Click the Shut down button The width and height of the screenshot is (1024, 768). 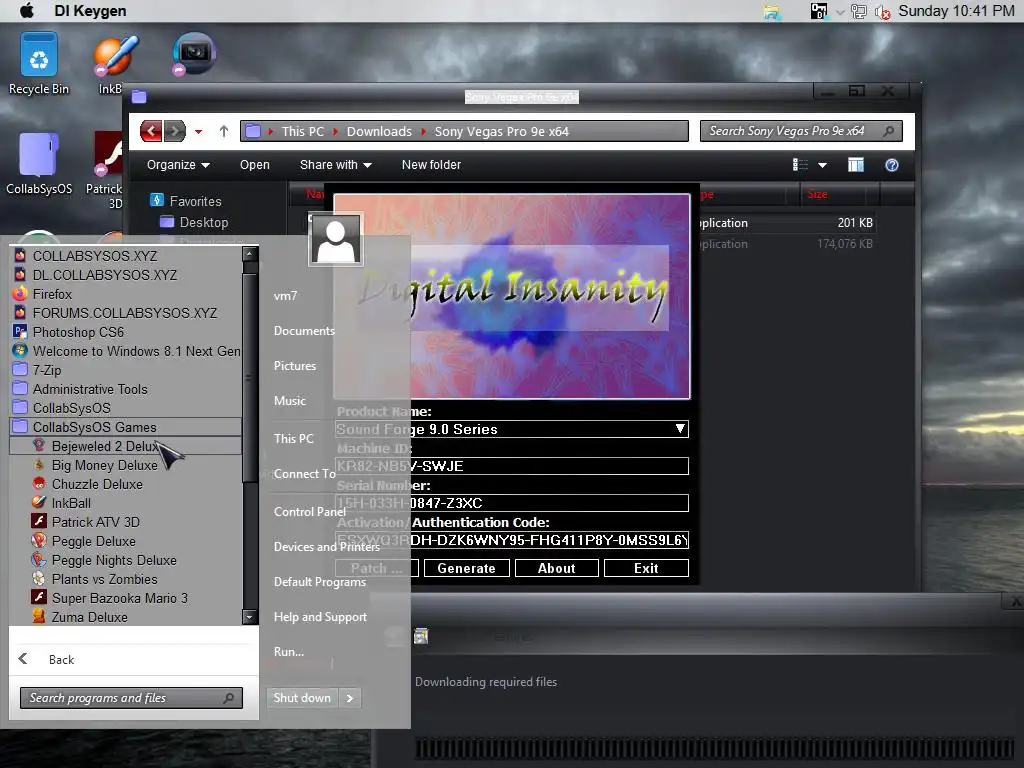click(x=302, y=698)
